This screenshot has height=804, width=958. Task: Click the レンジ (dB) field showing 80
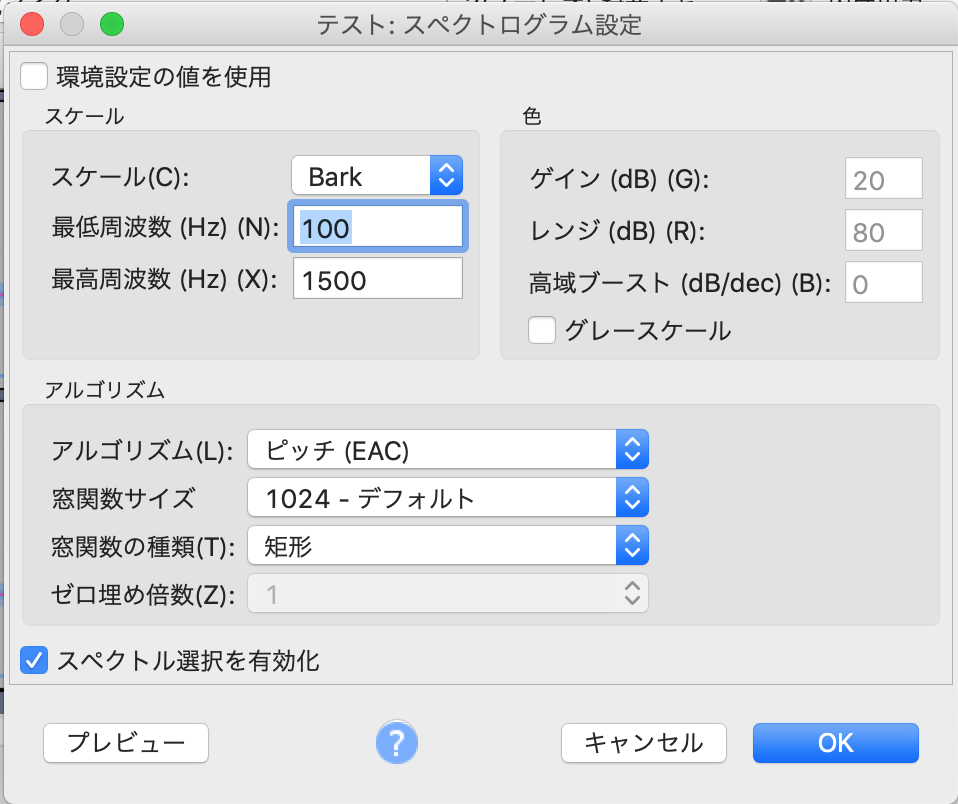(x=883, y=230)
